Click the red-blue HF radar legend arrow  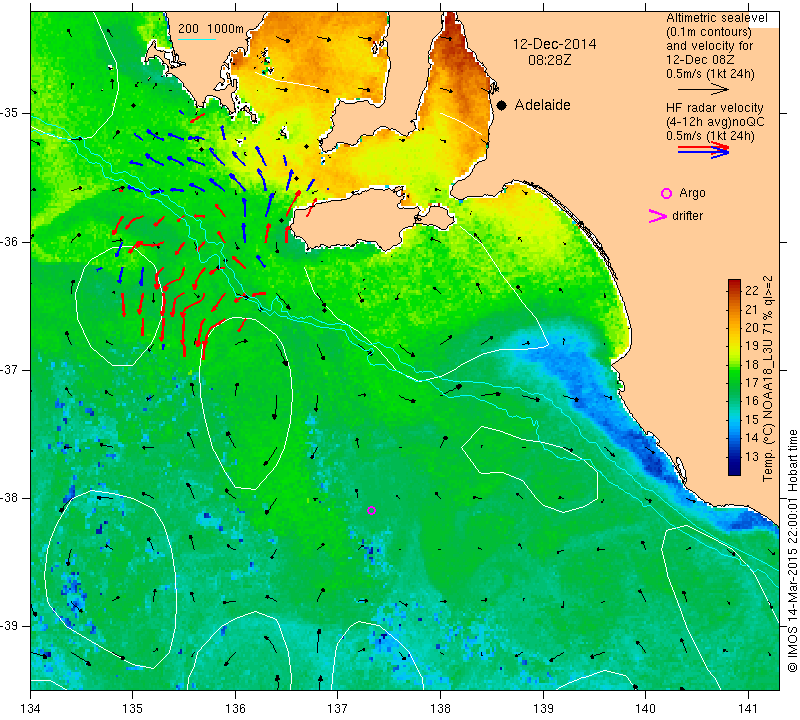tap(704, 150)
